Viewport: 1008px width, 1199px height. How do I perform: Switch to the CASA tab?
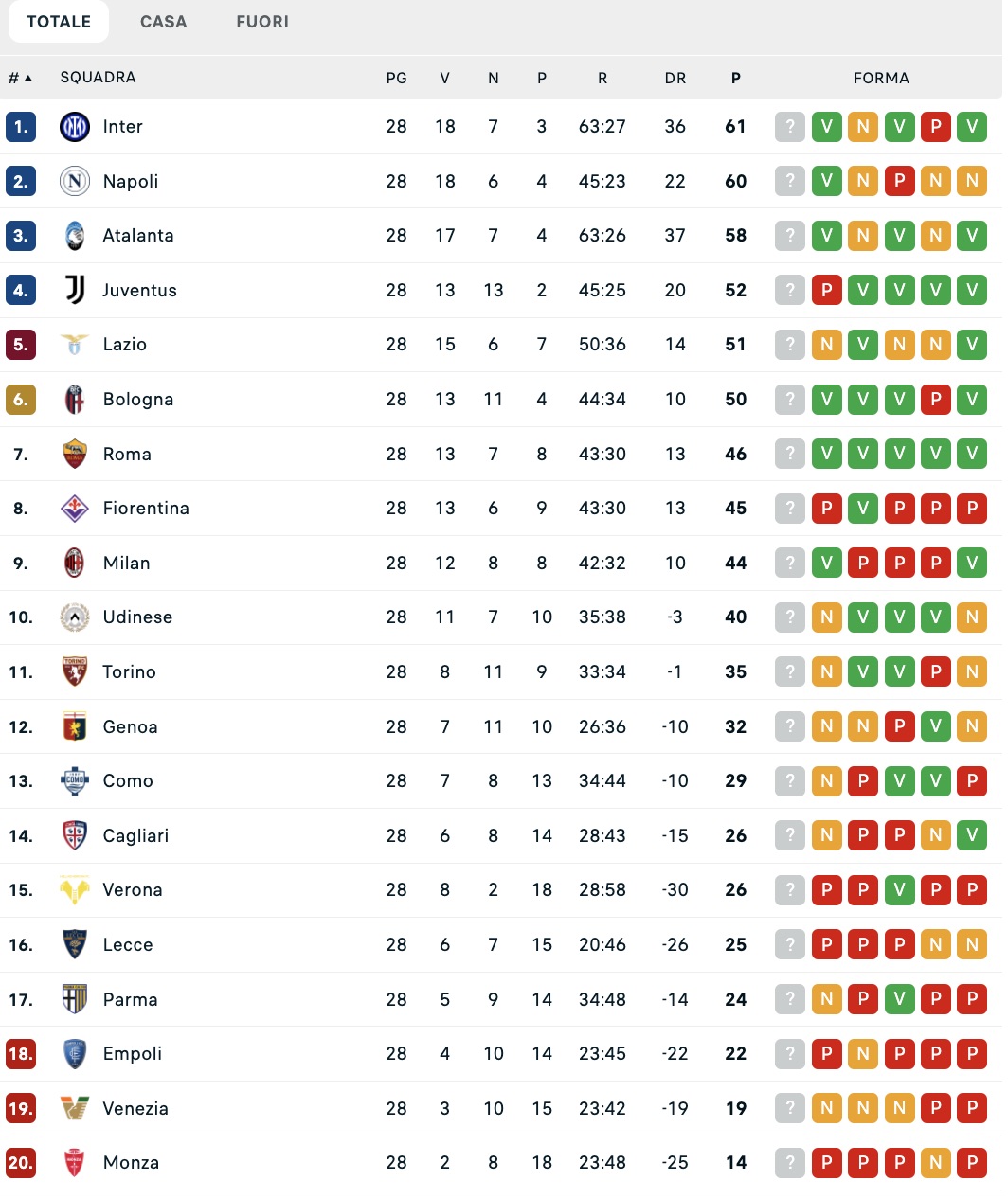(164, 22)
